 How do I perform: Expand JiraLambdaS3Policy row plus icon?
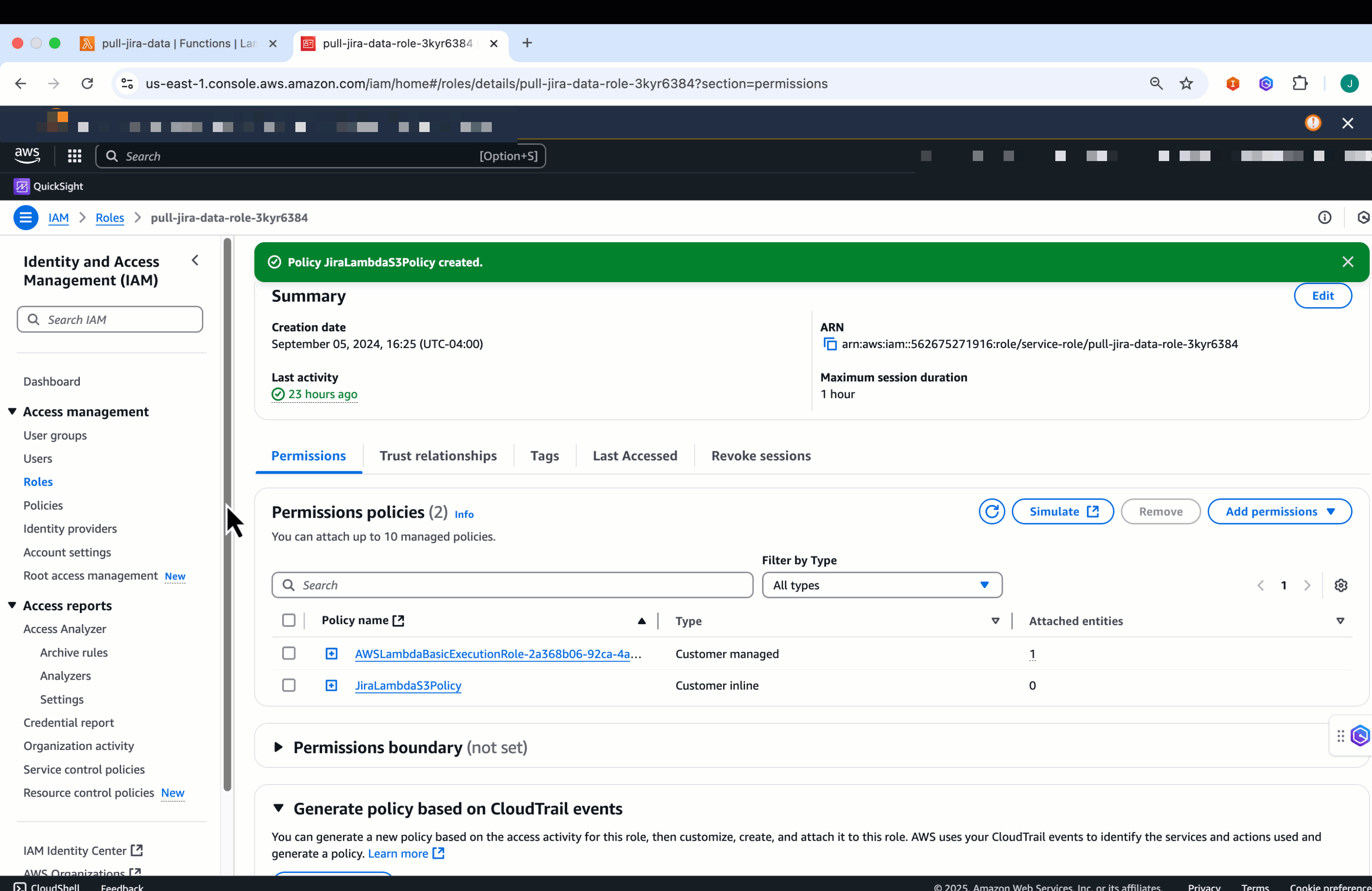coord(331,685)
